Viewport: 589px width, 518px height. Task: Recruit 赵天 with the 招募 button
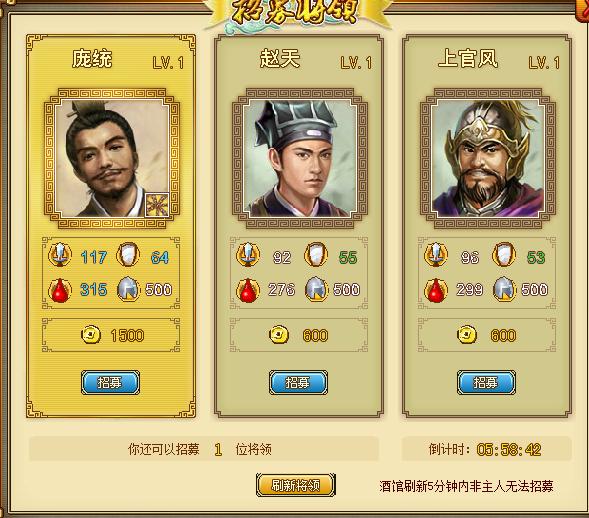coord(298,382)
